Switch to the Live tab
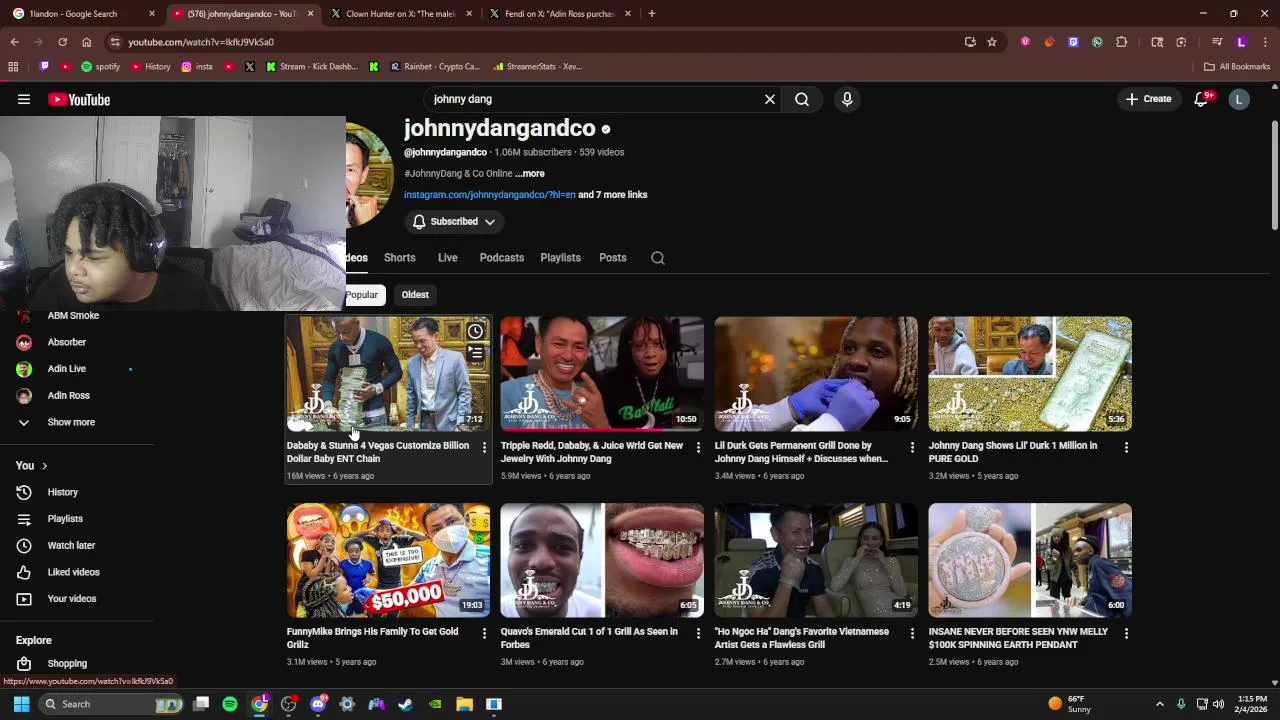Viewport: 1280px width, 720px height. 447,257
